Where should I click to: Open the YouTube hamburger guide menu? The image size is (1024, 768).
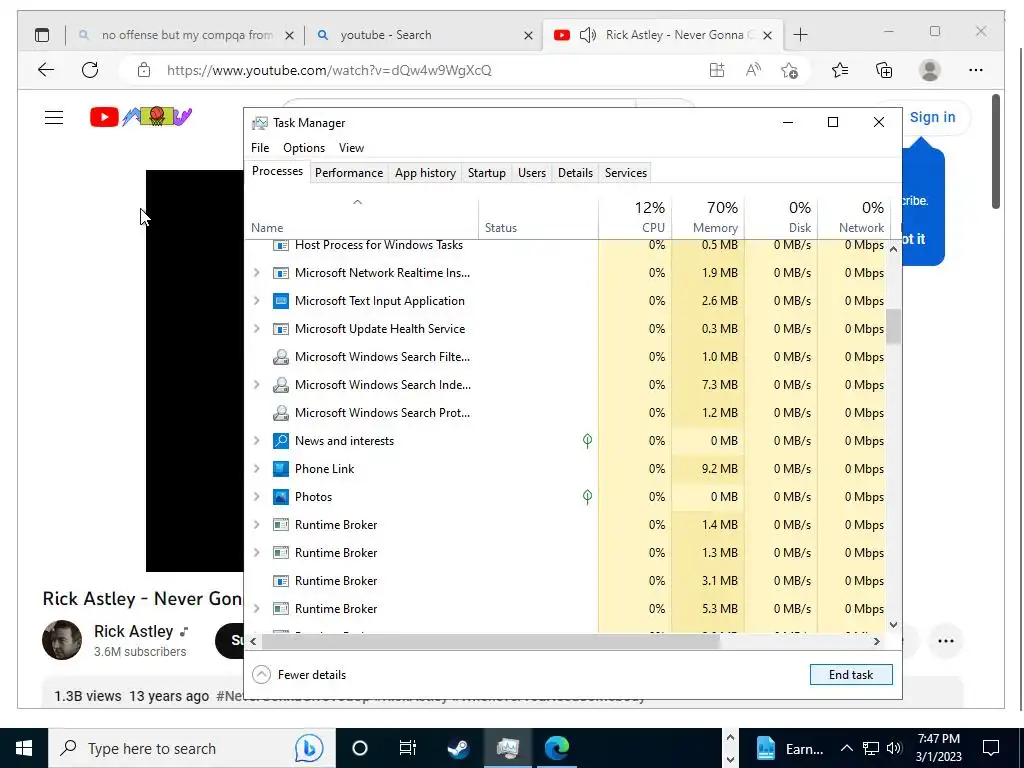[x=54, y=118]
